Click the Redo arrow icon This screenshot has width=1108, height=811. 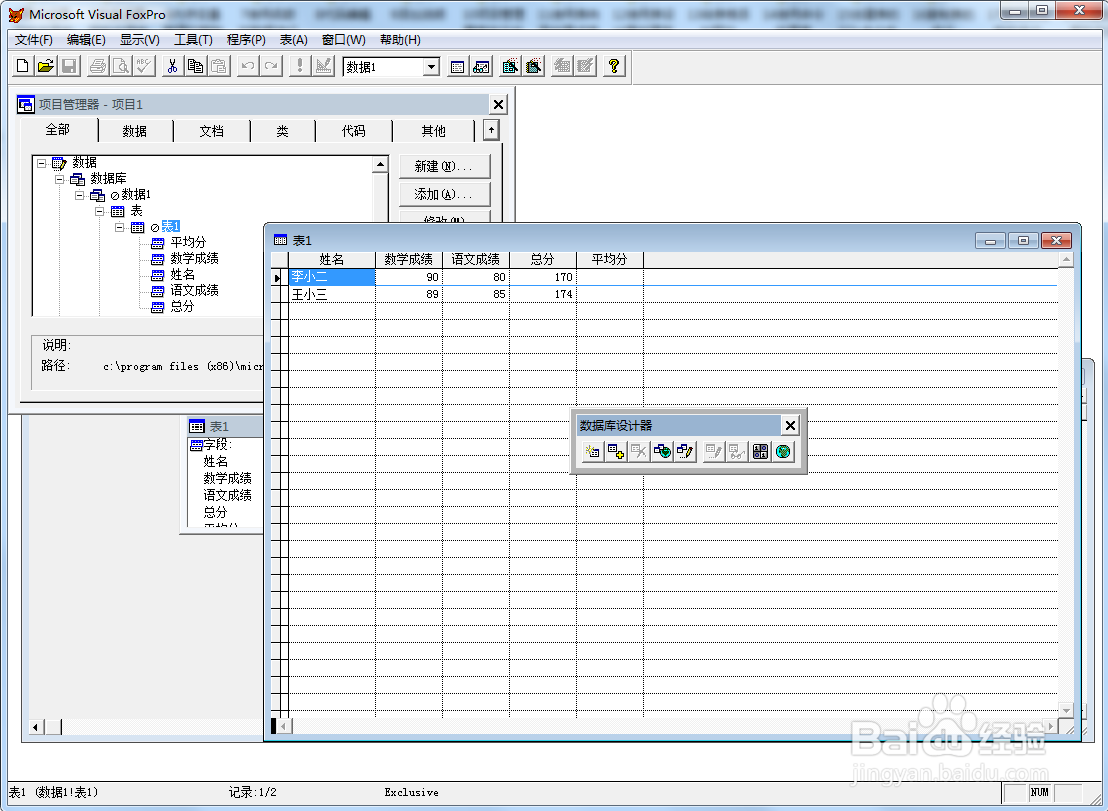pos(271,66)
